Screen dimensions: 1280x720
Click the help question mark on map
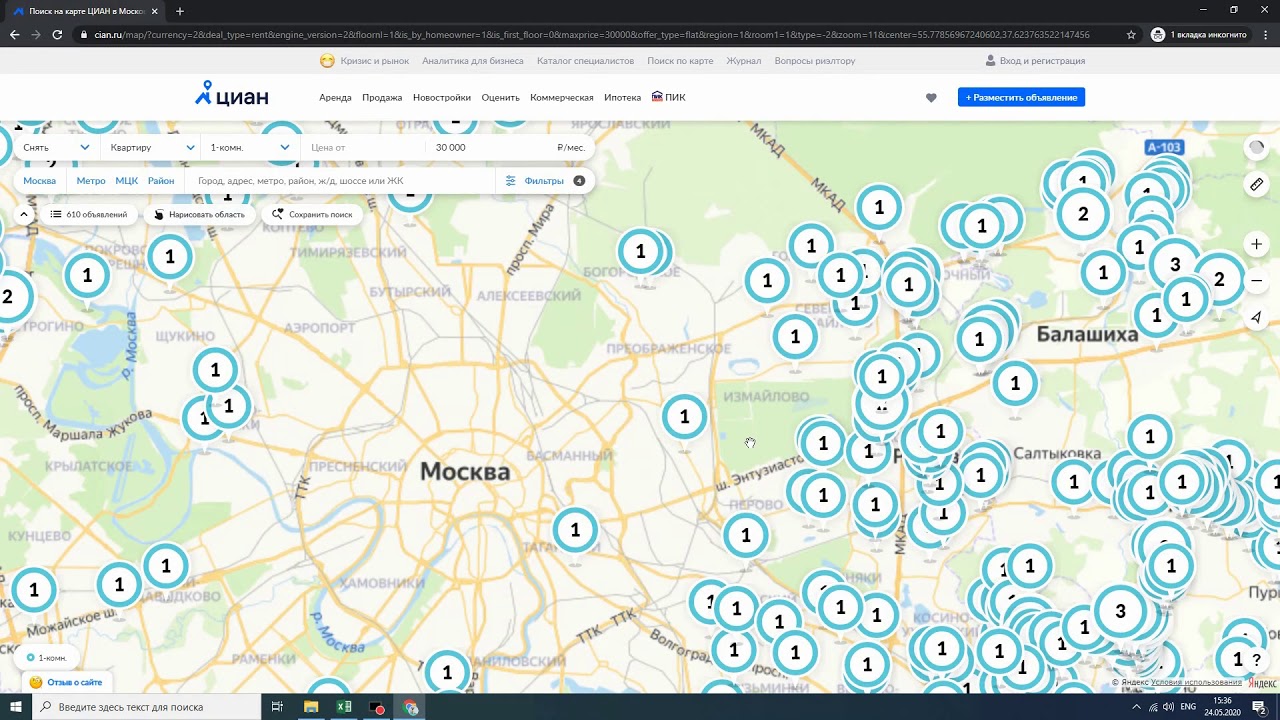[x=1257, y=661]
